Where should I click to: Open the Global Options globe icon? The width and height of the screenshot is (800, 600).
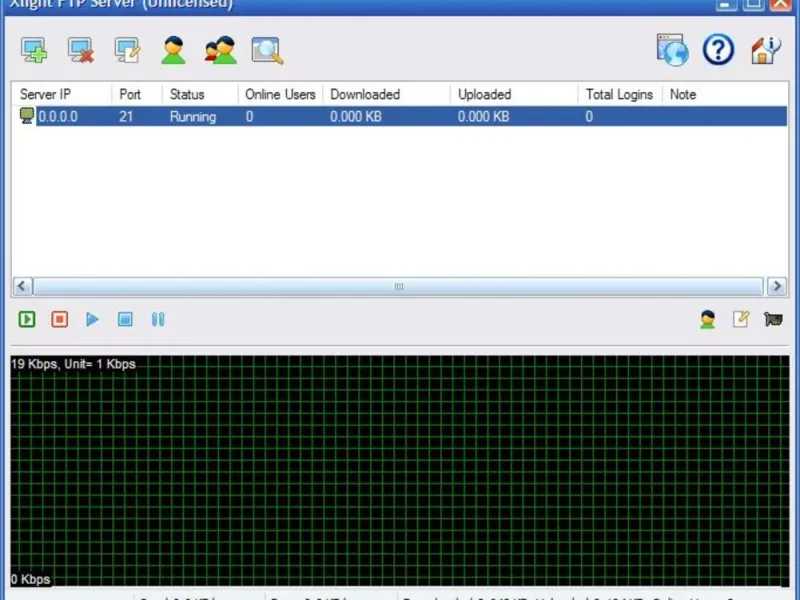(x=672, y=49)
